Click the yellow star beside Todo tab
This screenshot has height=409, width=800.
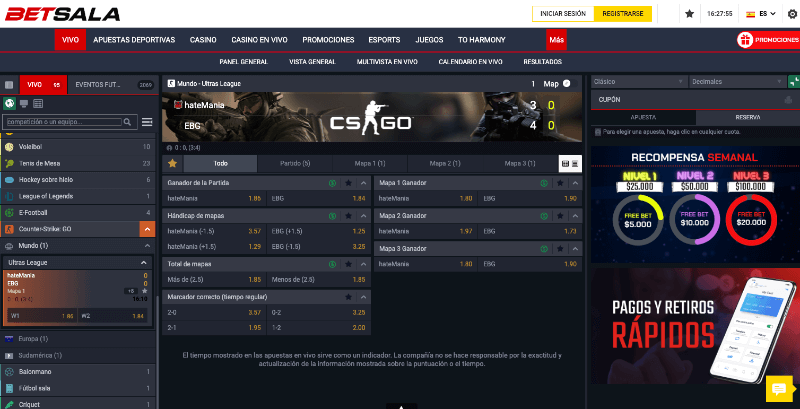point(172,163)
